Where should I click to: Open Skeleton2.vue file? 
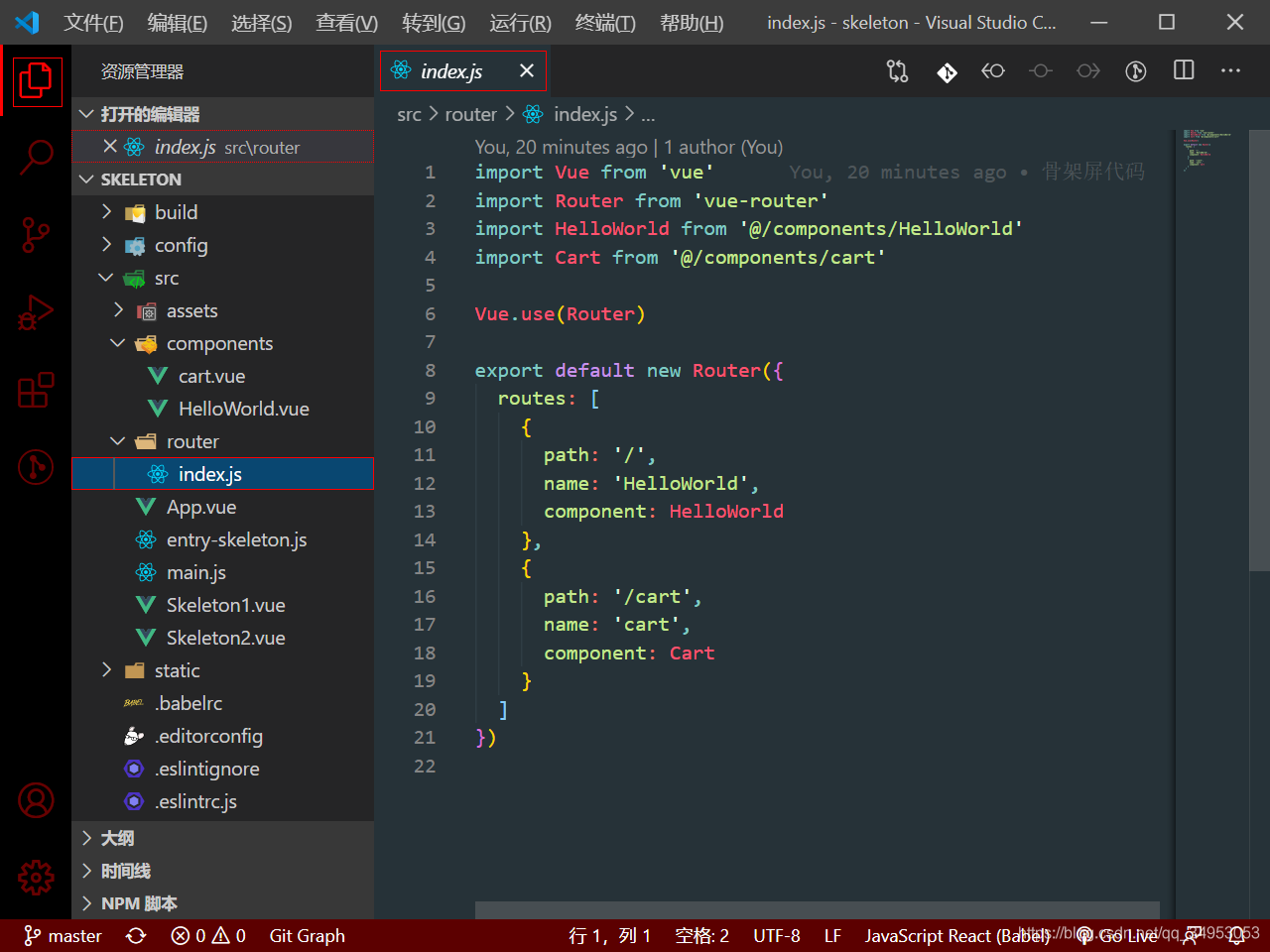click(223, 638)
